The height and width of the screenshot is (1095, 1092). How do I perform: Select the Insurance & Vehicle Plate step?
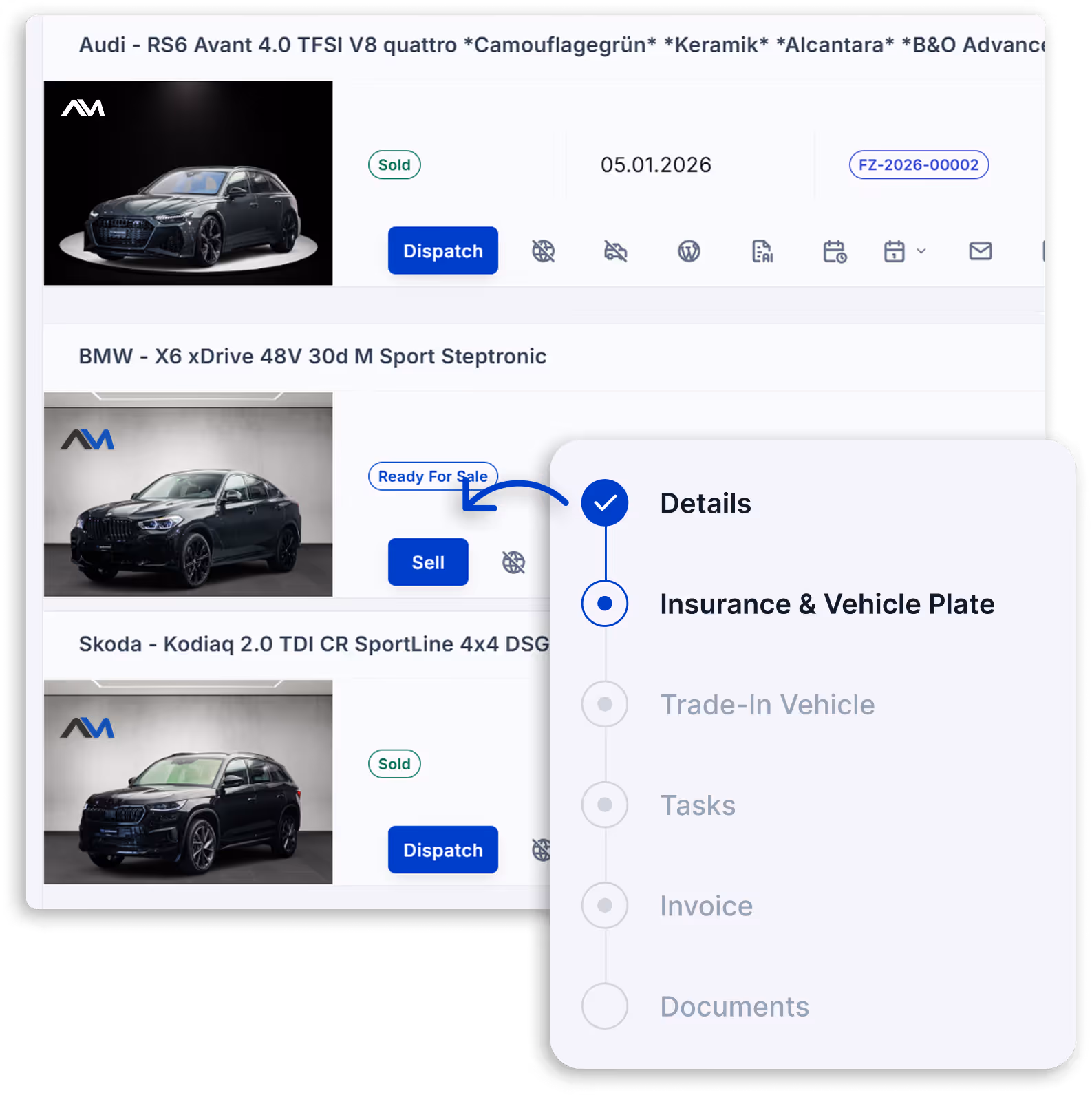827,604
